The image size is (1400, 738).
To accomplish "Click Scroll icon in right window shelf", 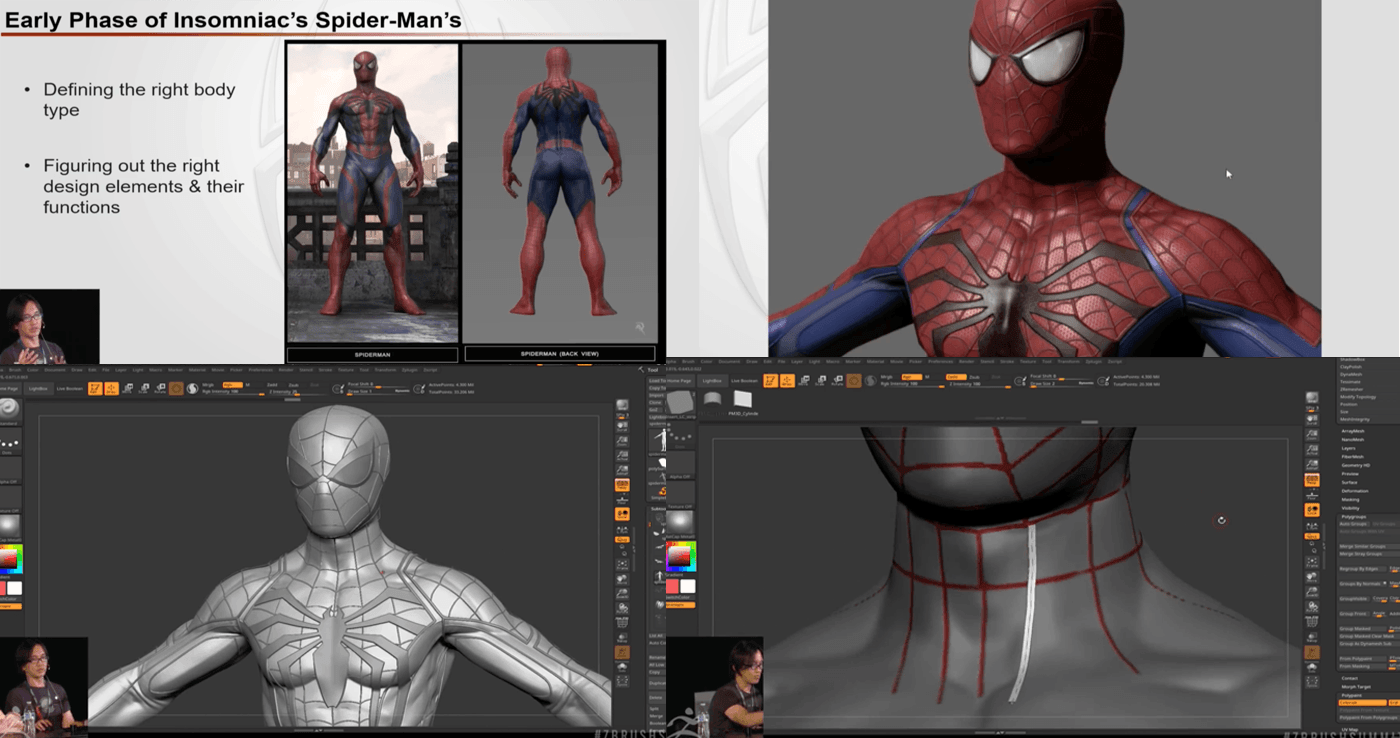I will [x=1312, y=421].
